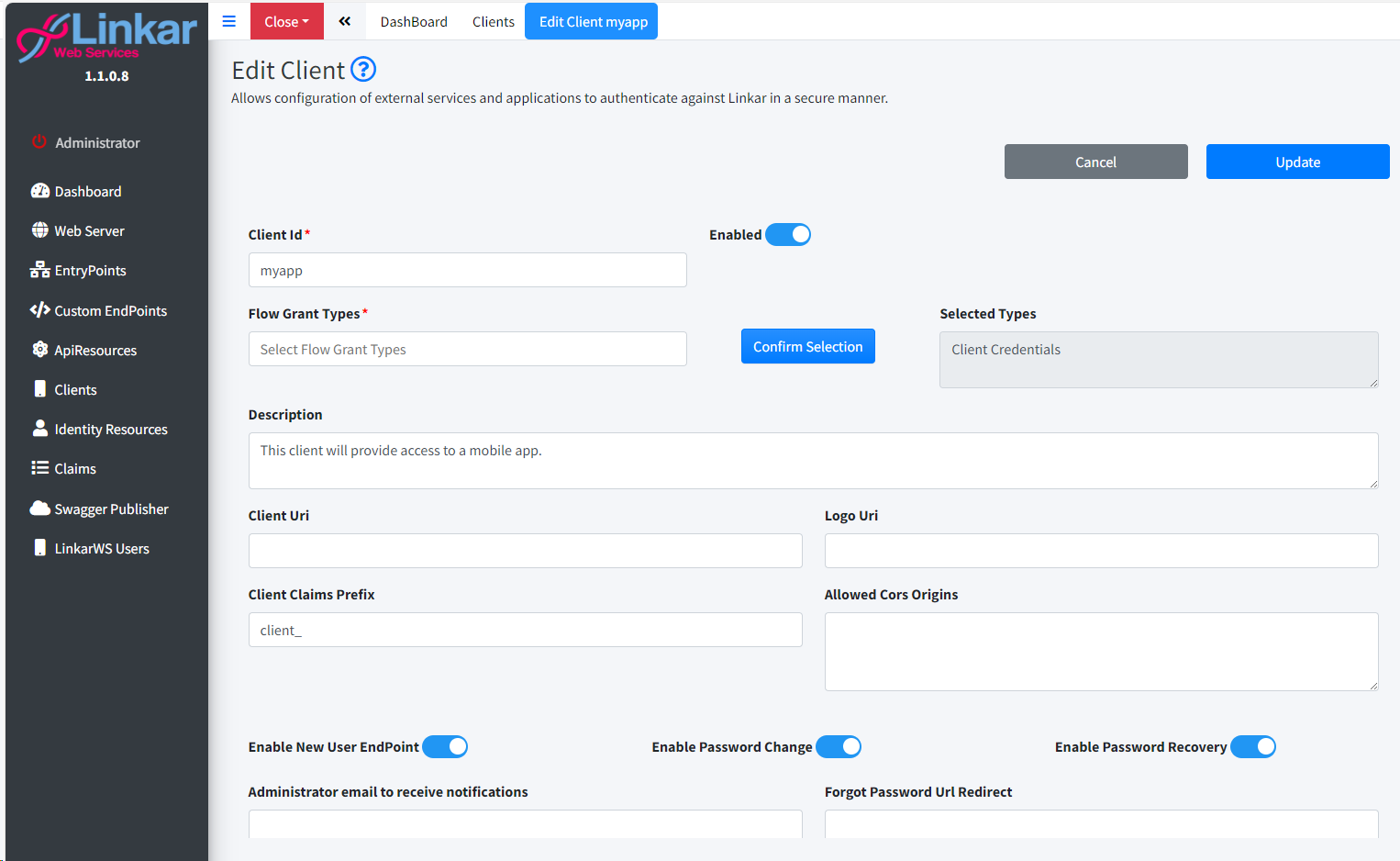Toggle Enable Password Change switch
1400x861 pixels.
coord(839,747)
